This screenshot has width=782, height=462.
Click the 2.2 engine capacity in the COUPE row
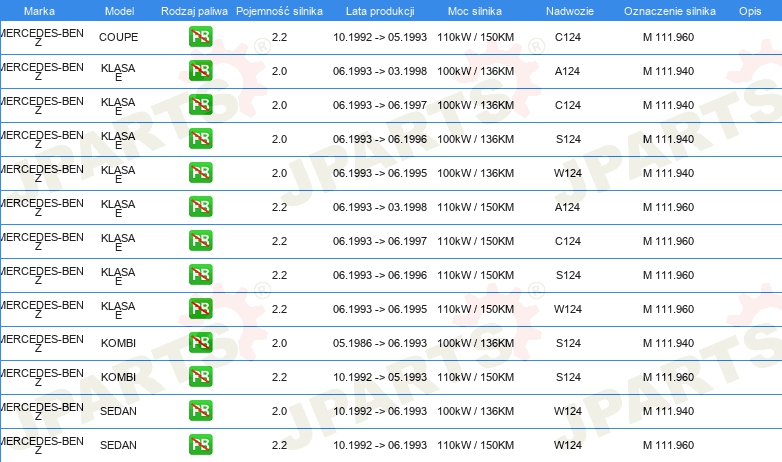pyautogui.click(x=279, y=37)
